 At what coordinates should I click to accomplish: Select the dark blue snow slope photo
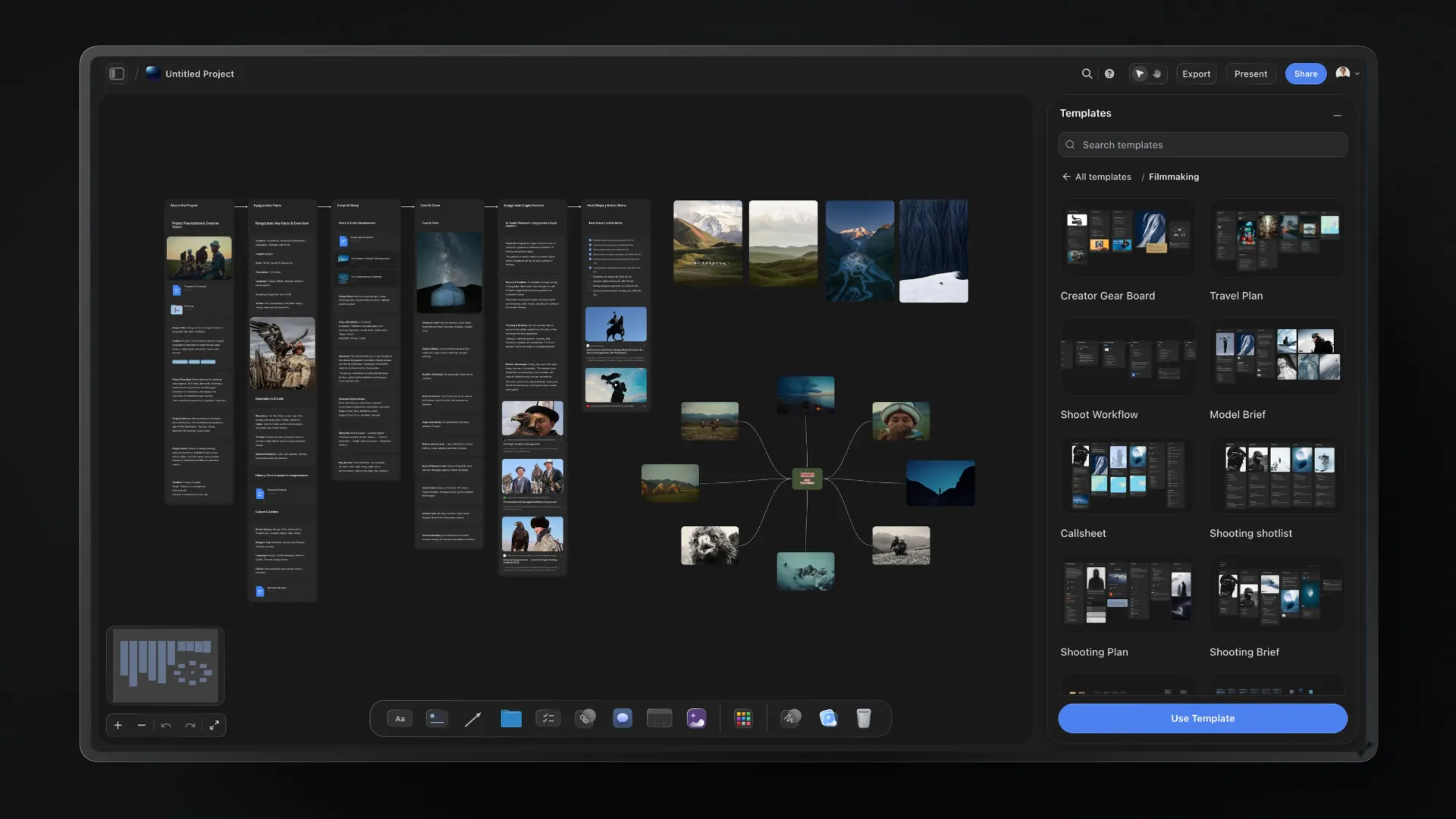934,251
